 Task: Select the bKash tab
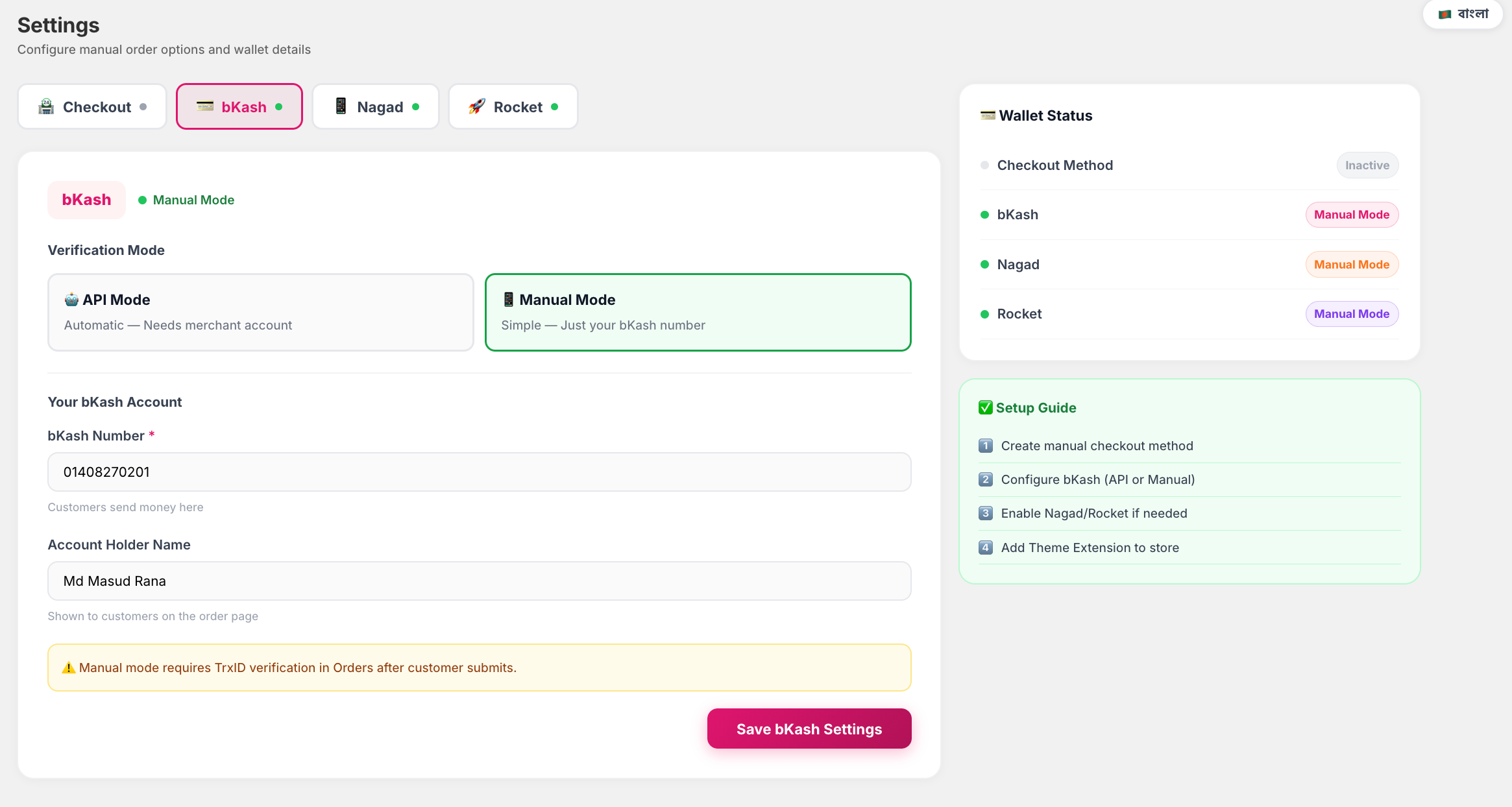coord(239,106)
